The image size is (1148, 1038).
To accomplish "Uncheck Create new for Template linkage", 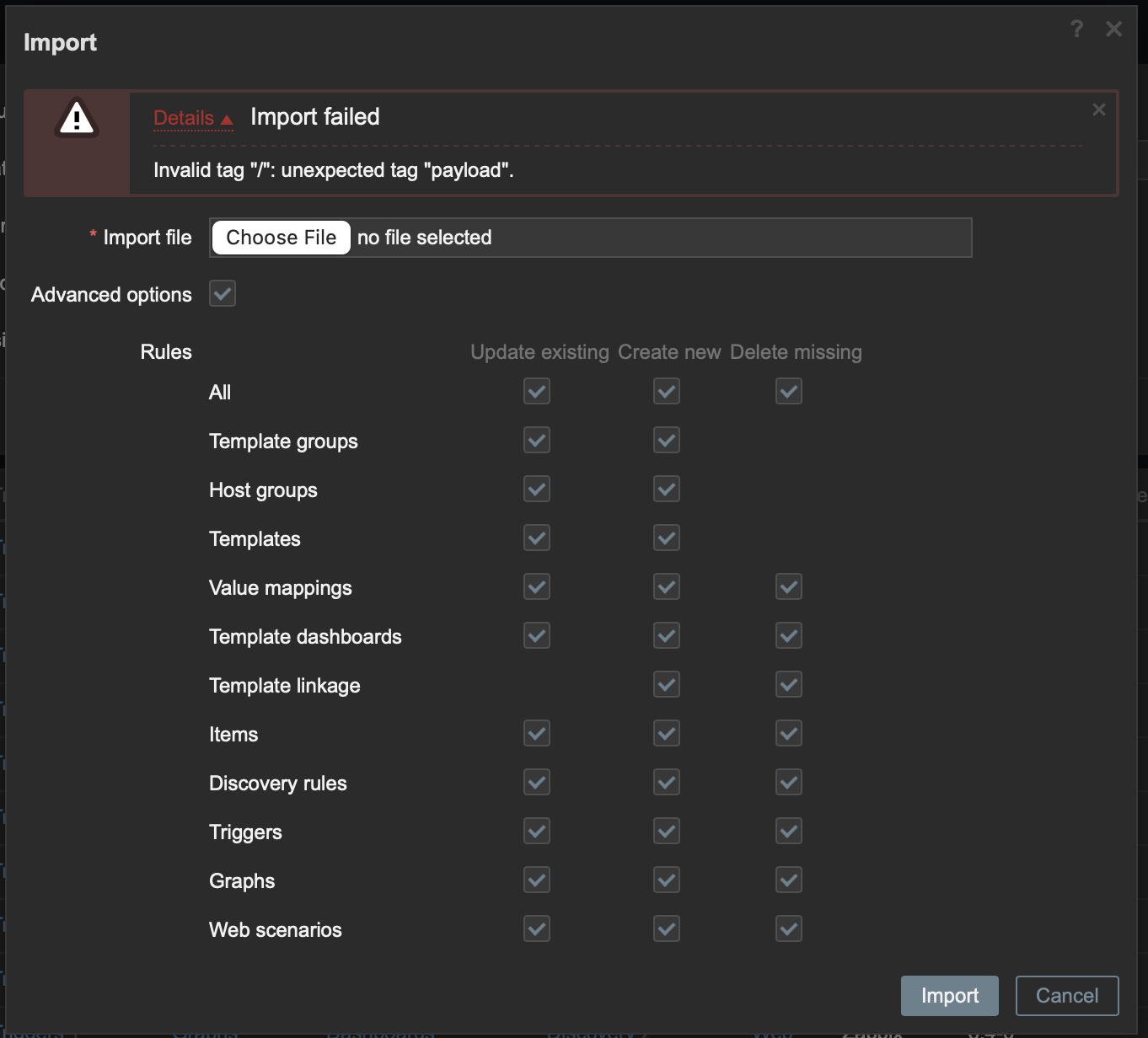I will [x=667, y=685].
